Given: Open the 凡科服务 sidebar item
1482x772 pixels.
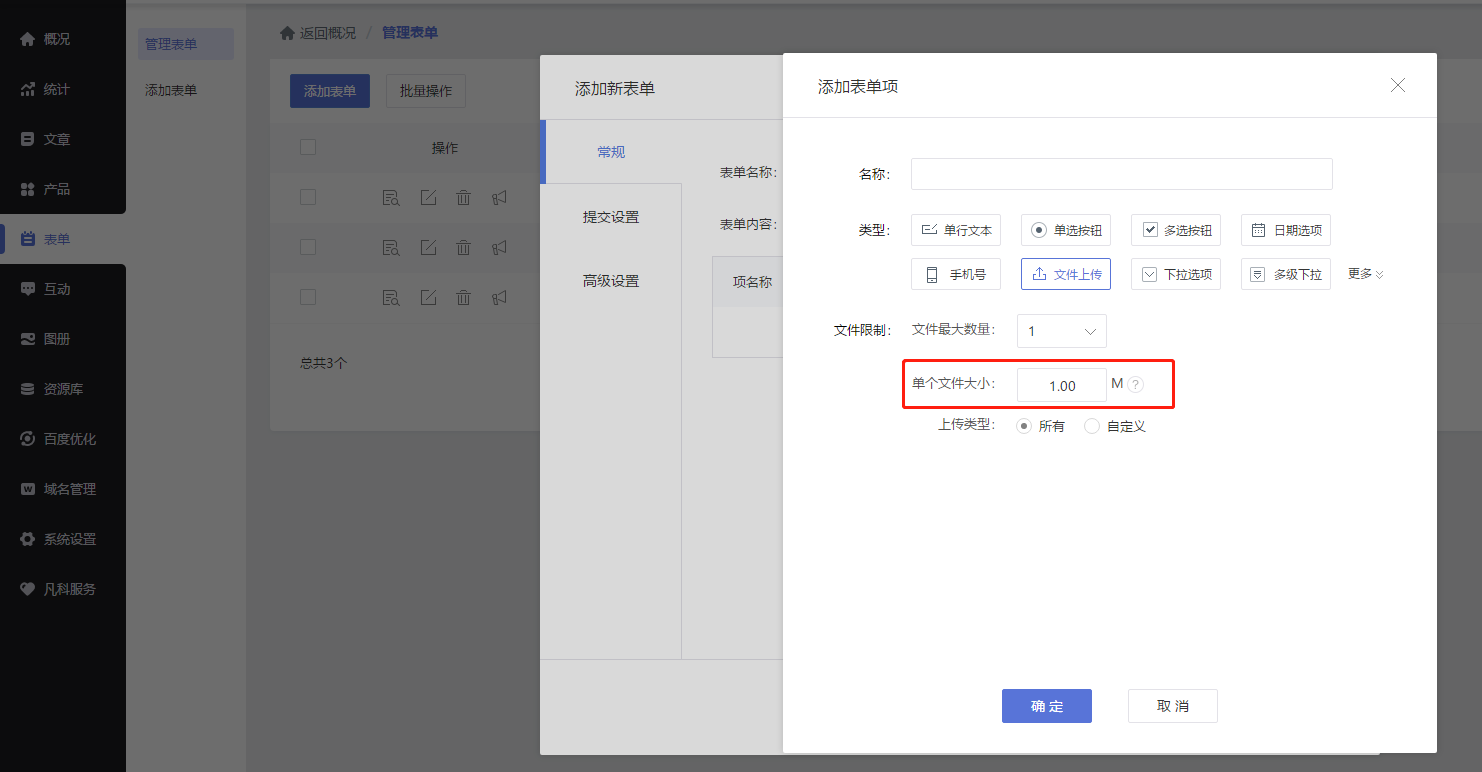Looking at the screenshot, I should click(62, 589).
